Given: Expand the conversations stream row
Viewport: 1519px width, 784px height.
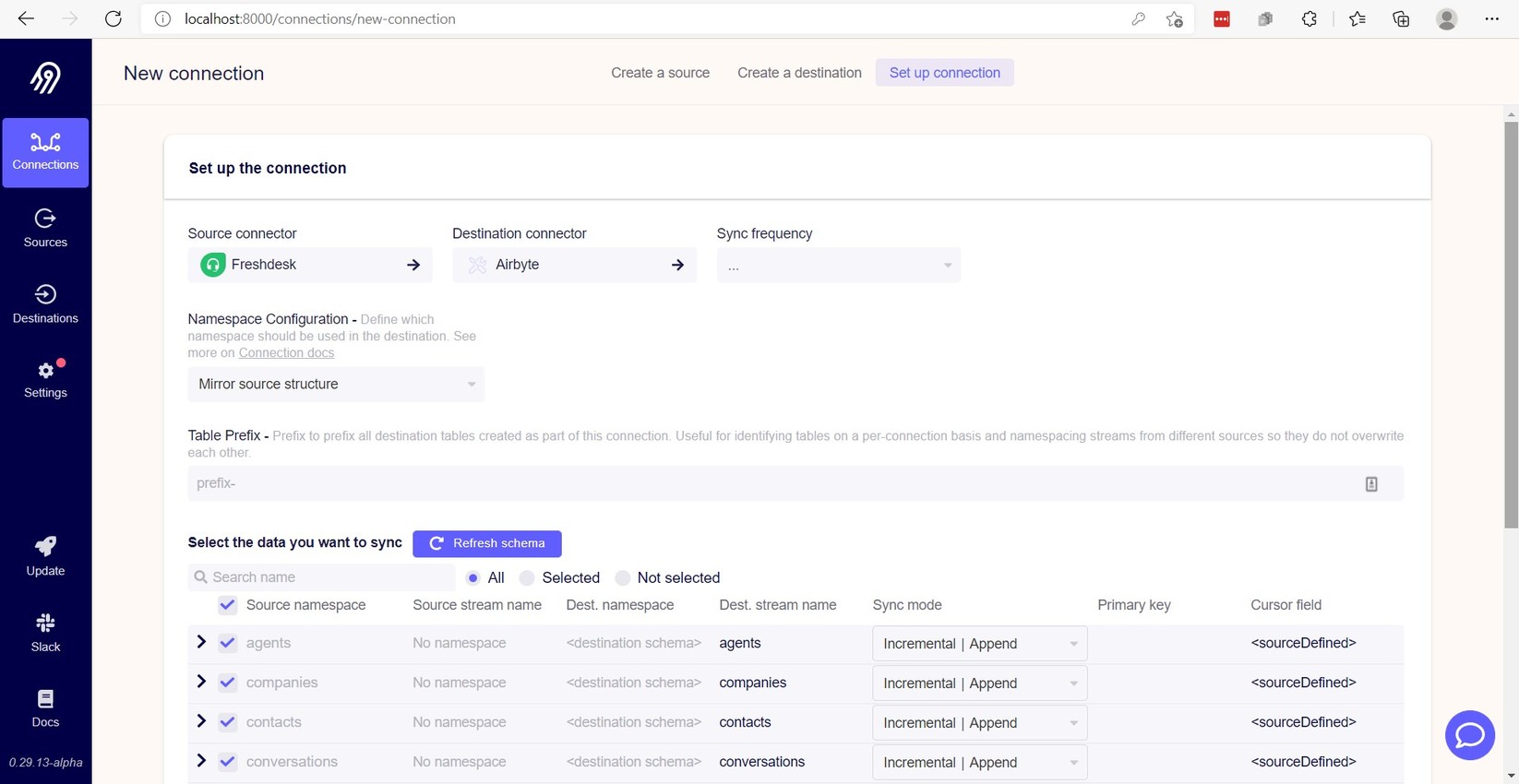Looking at the screenshot, I should 201,761.
